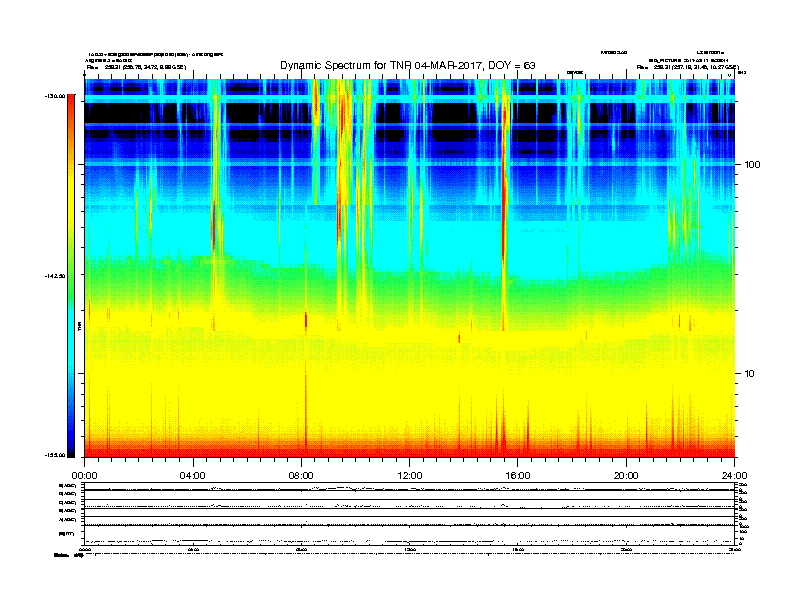The image size is (792, 612).
Task: Click the -155.00 color bar bottom label
Action: click(x=55, y=455)
